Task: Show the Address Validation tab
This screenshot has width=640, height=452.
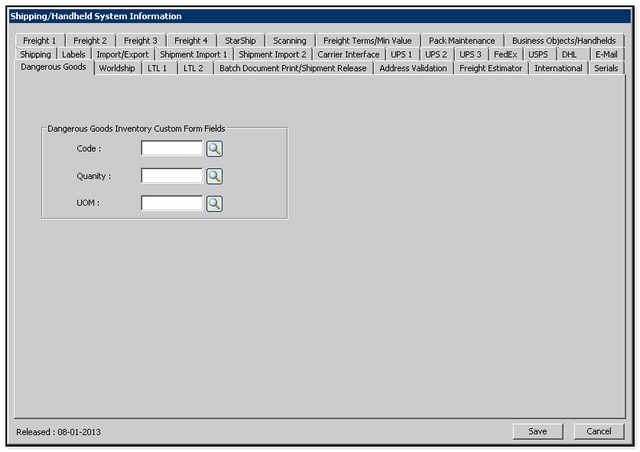Action: coord(413,68)
